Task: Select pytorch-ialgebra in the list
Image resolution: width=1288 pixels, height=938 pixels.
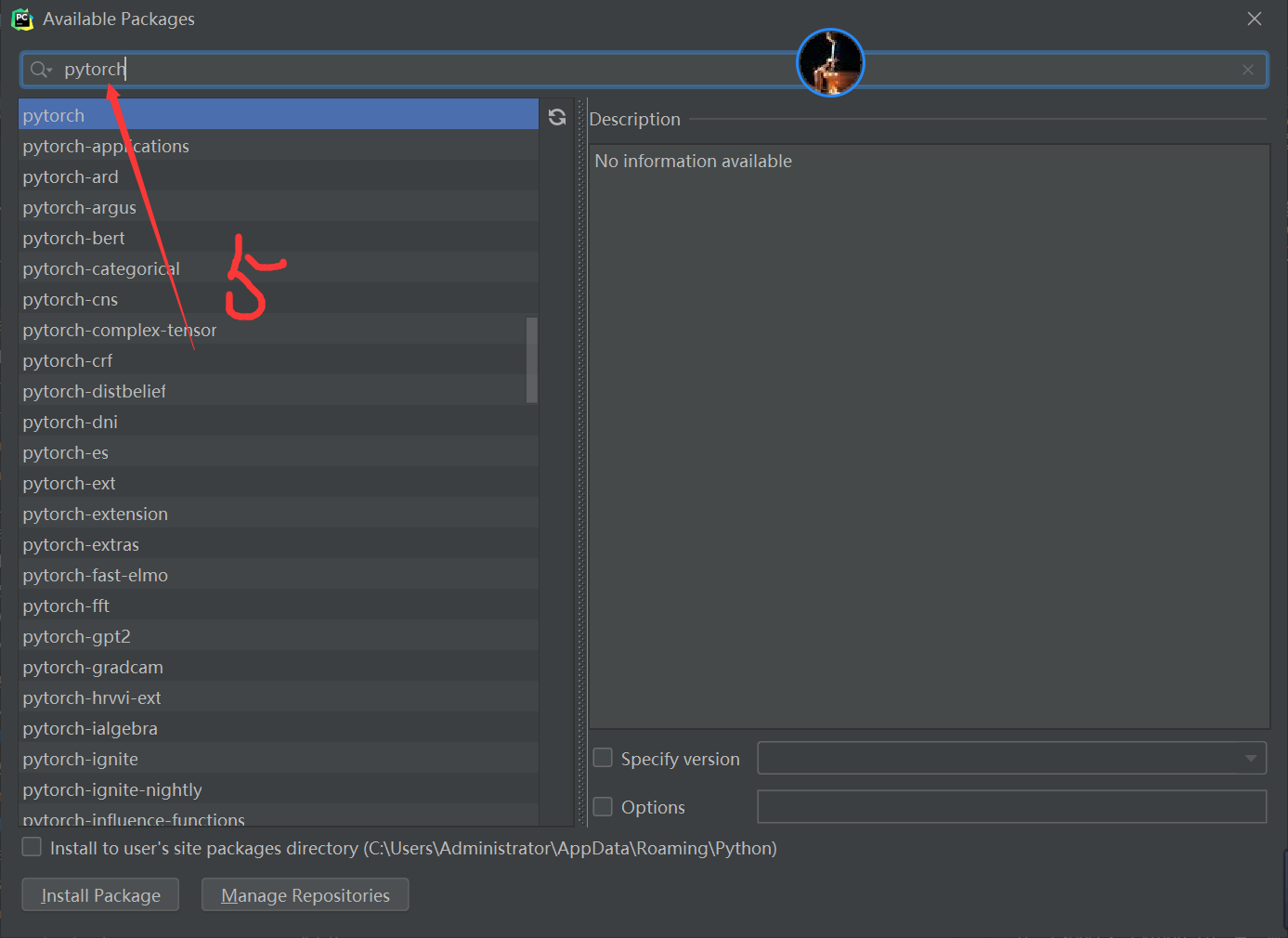Action: tap(279, 728)
